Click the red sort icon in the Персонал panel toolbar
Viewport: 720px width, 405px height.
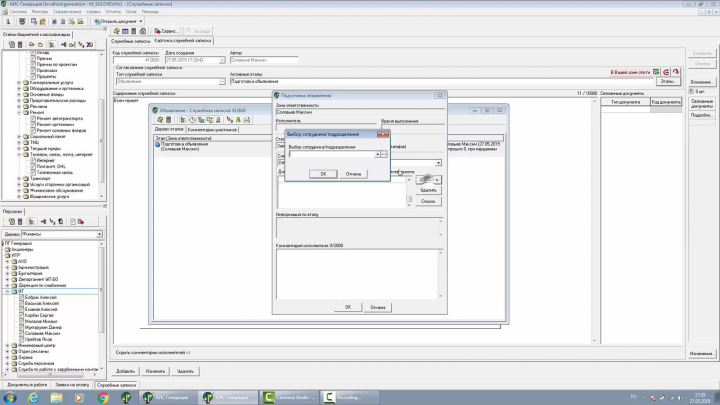point(52,222)
